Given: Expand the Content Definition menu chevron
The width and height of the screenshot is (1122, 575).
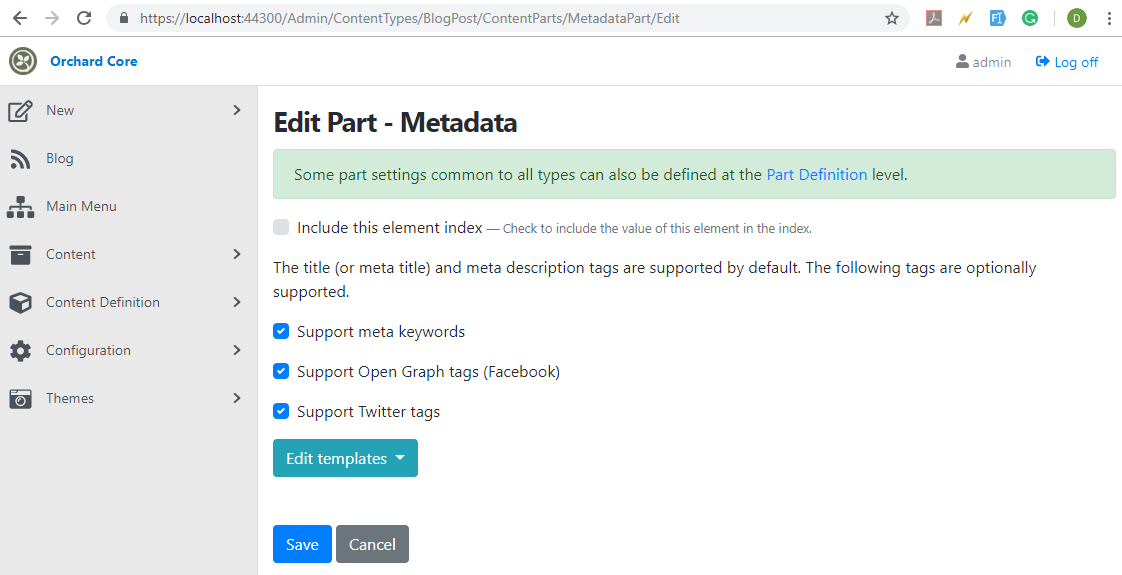Looking at the screenshot, I should (237, 303).
